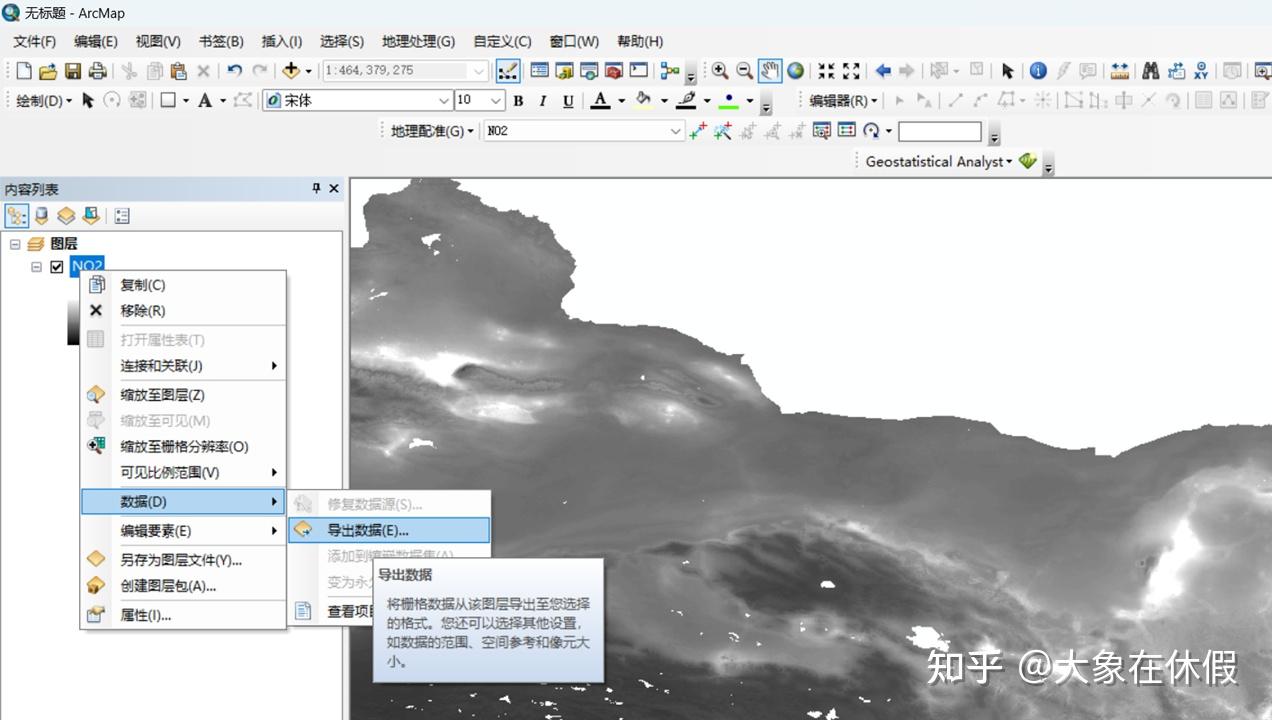Open the 地理处理(G) menu
Image resolution: width=1272 pixels, height=720 pixels.
(420, 41)
